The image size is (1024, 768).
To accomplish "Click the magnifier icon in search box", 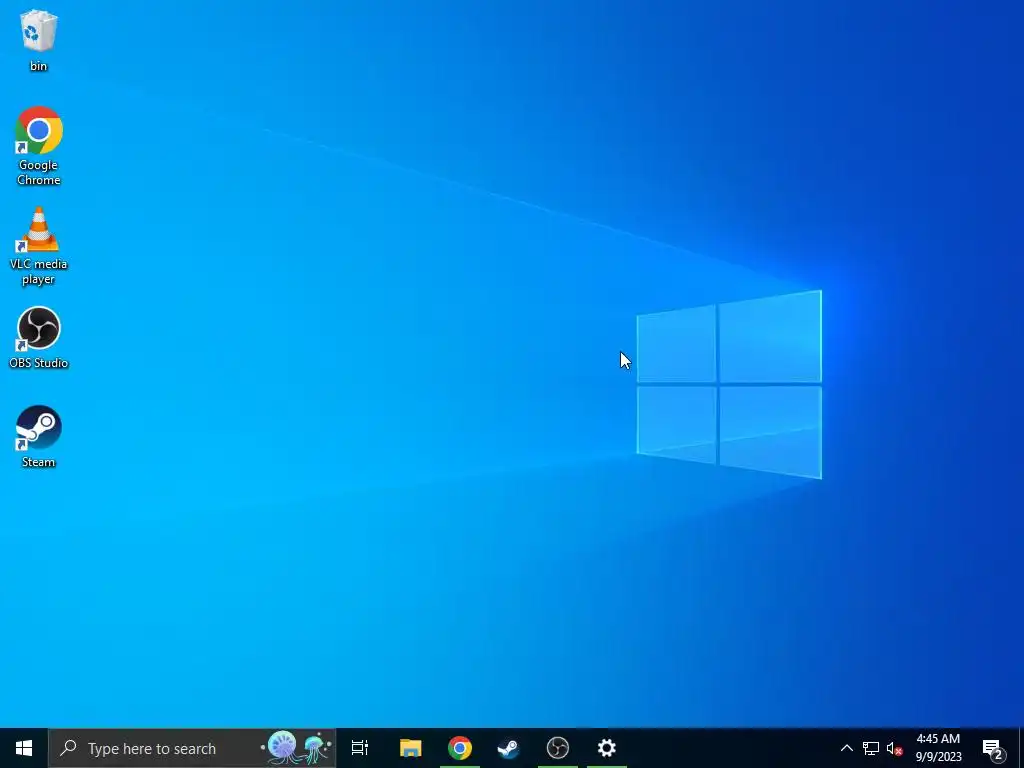I will pyautogui.click(x=68, y=748).
